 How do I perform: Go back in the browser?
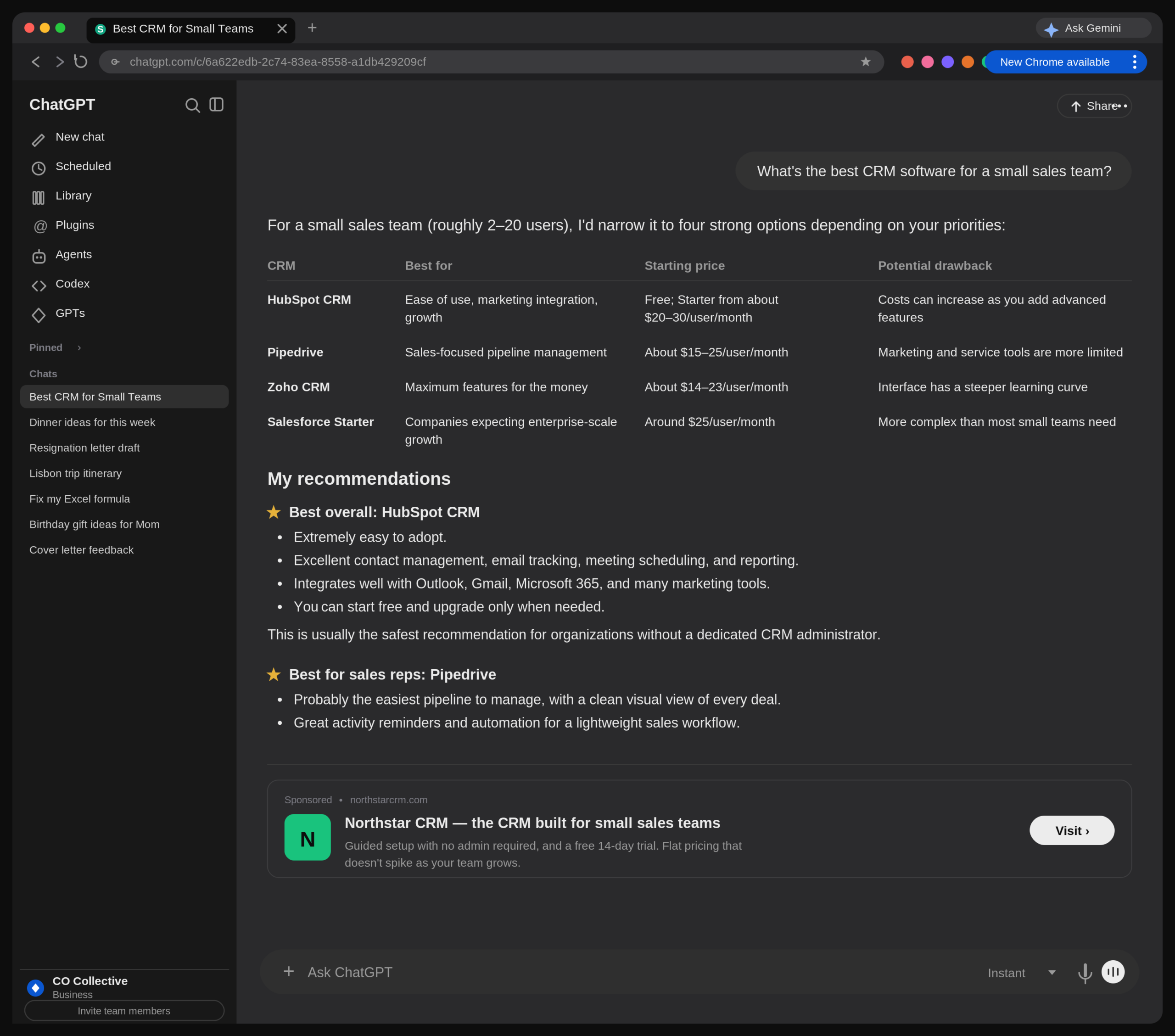coord(36,62)
